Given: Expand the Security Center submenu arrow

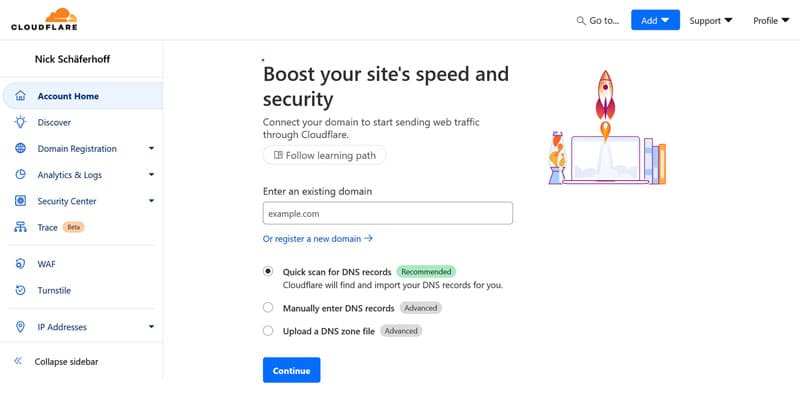Looking at the screenshot, I should click(x=152, y=201).
